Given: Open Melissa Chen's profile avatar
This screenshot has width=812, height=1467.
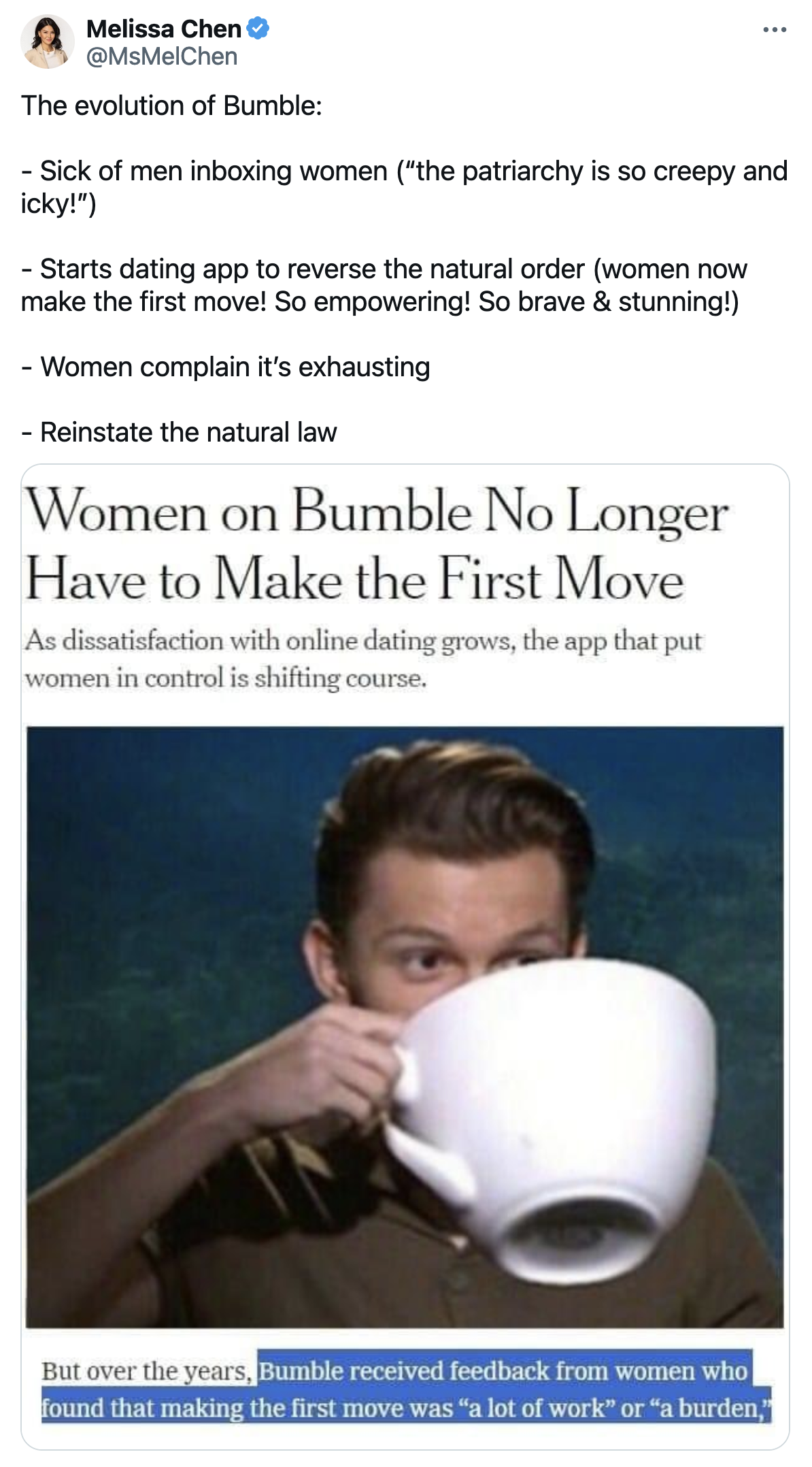Looking at the screenshot, I should (x=47, y=42).
